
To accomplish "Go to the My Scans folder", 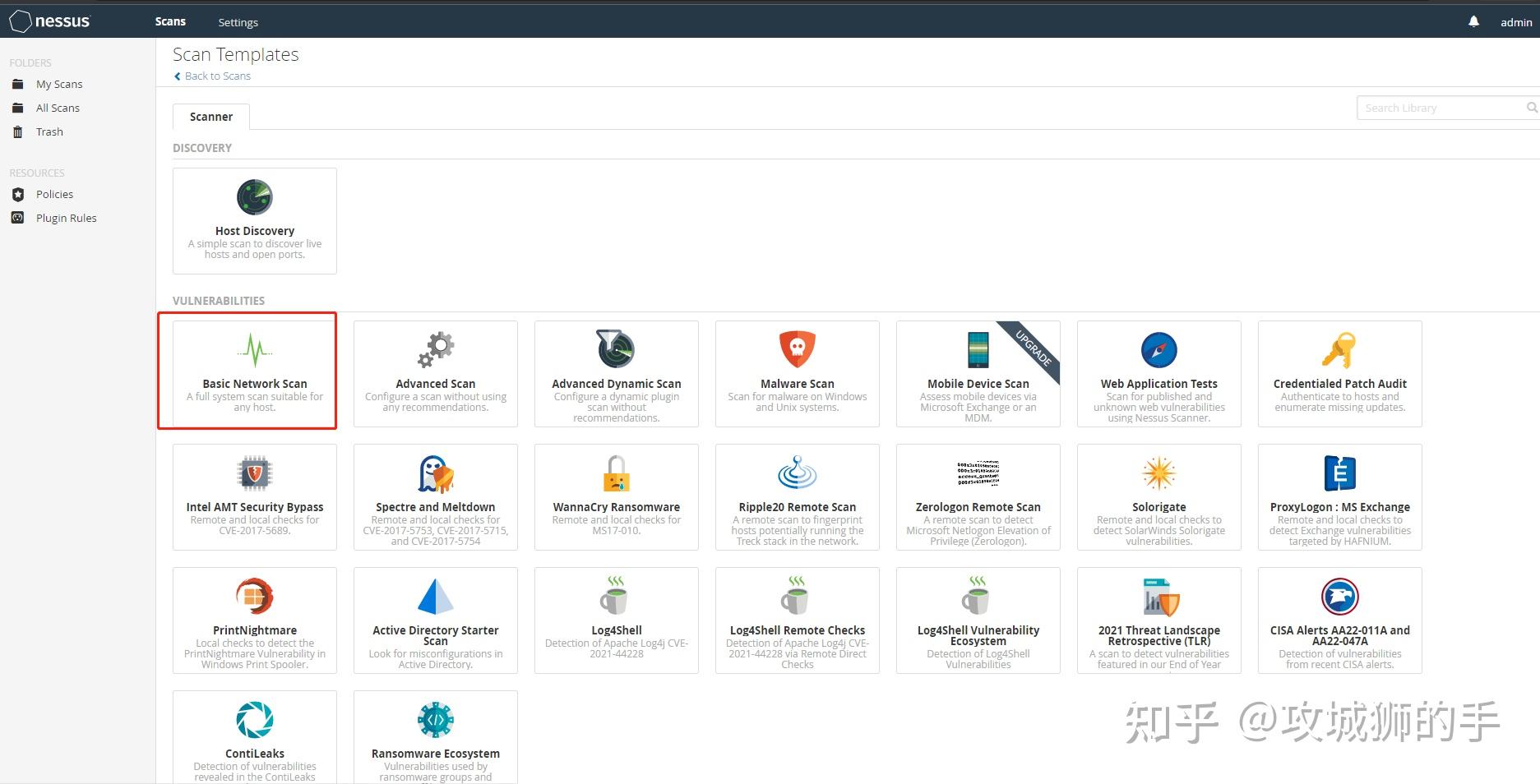I will pos(59,84).
